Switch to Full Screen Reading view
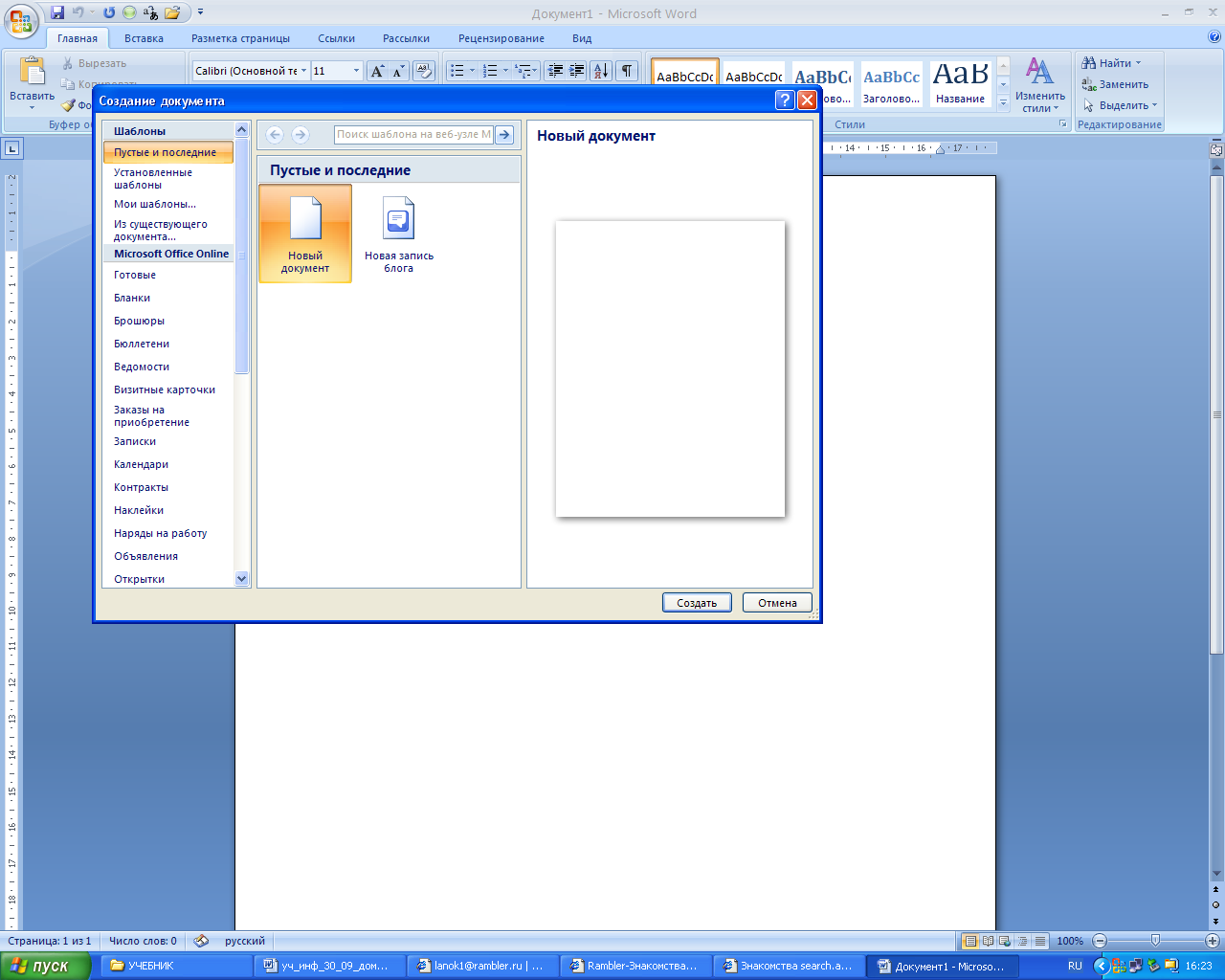 (988, 941)
